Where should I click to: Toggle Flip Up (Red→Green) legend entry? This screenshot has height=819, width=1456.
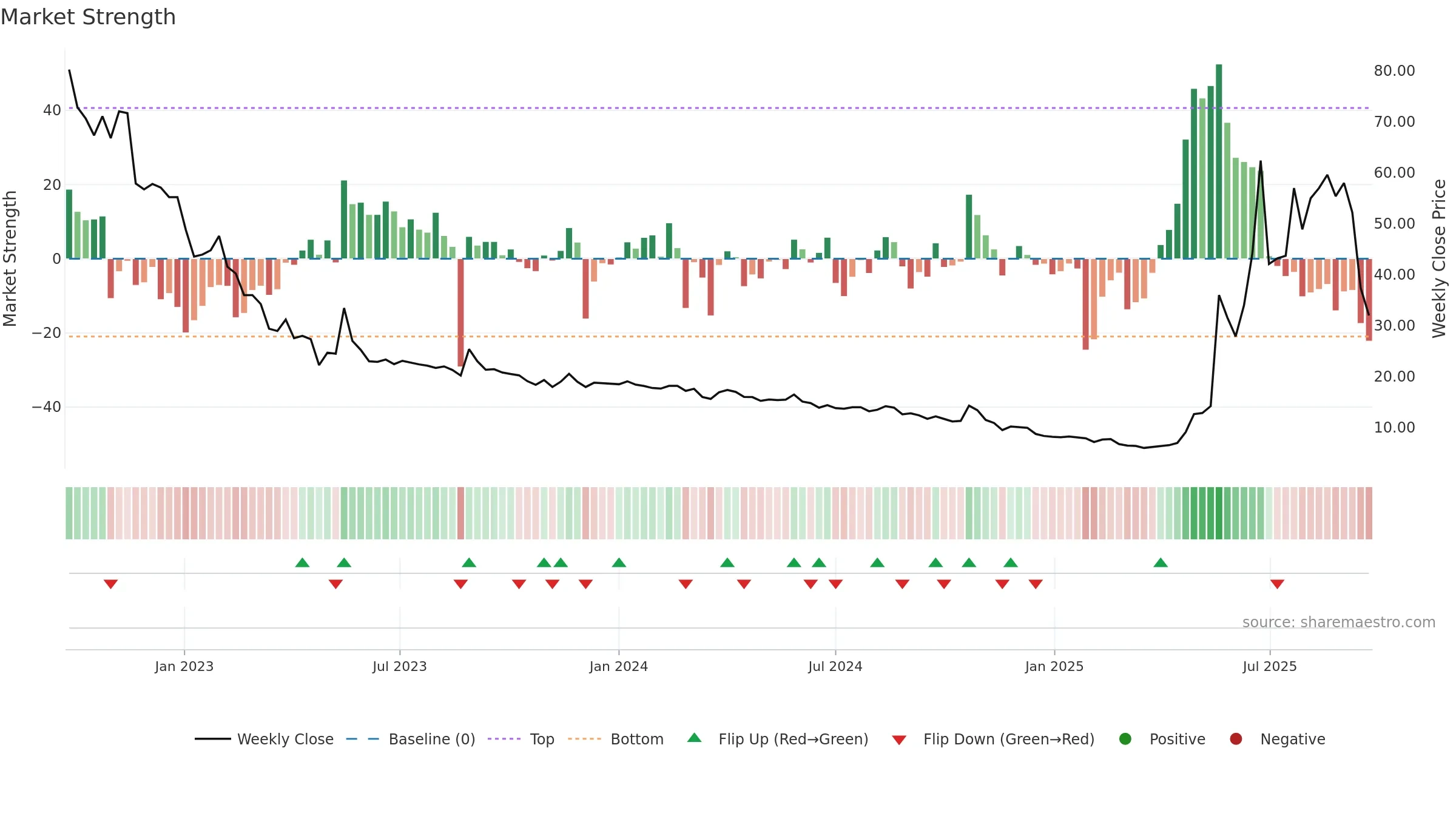click(x=778, y=739)
